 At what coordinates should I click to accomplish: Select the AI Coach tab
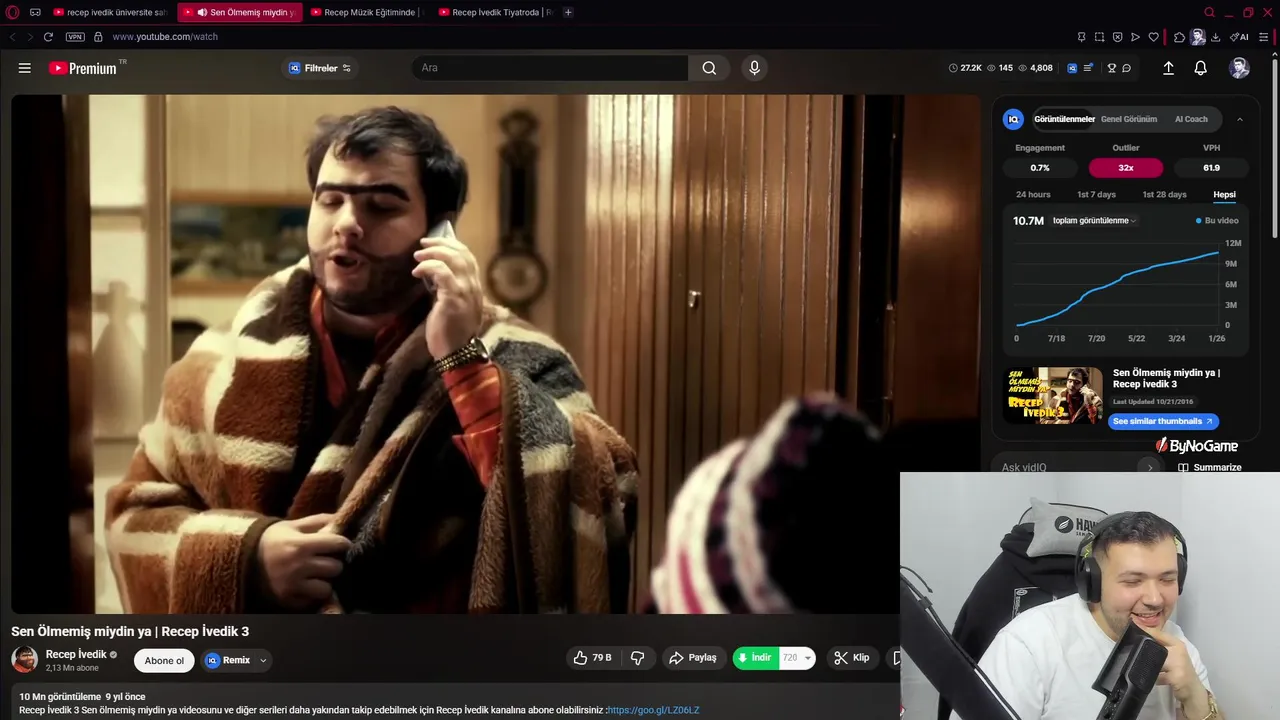coord(1191,119)
